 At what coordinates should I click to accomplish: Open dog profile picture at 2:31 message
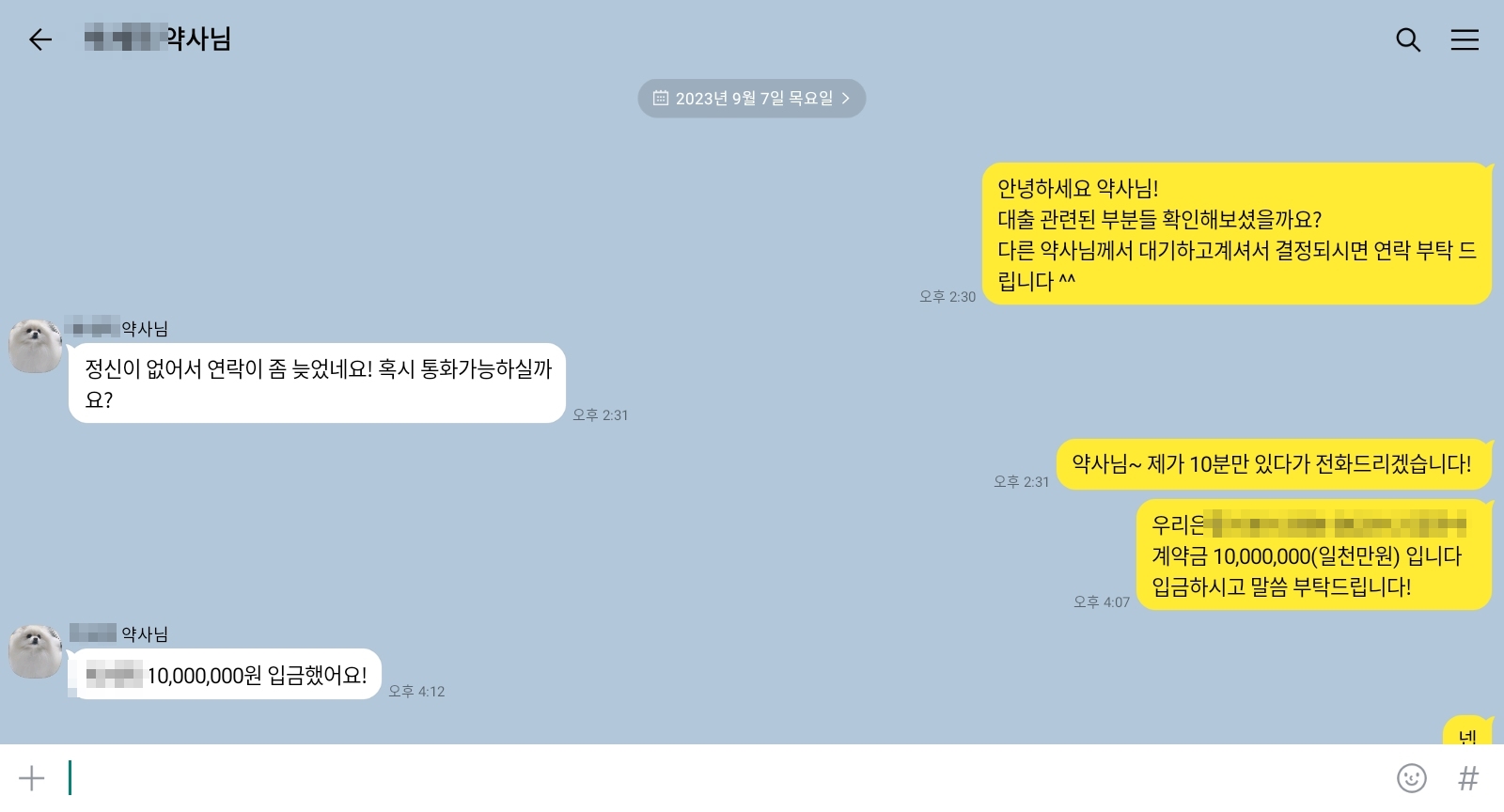tap(36, 346)
